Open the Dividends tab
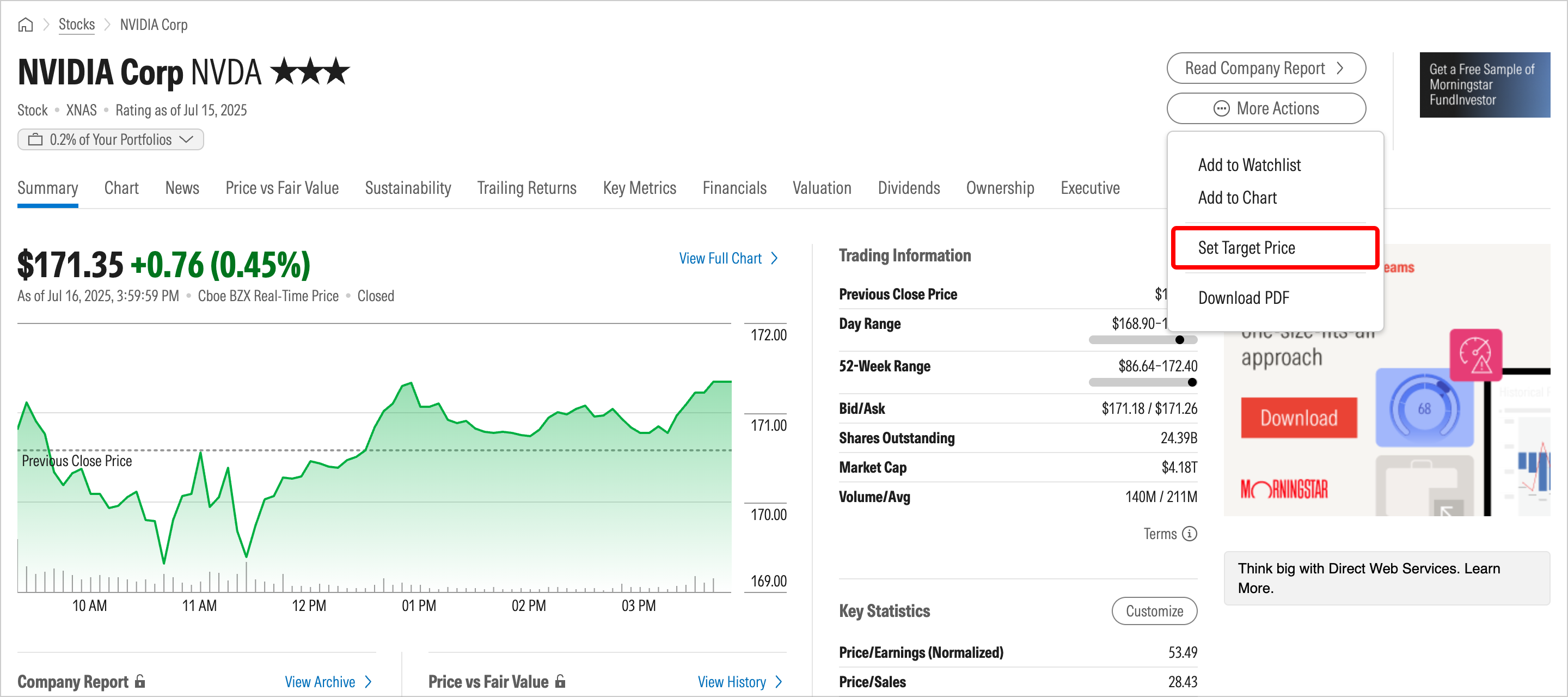The width and height of the screenshot is (1568, 697). coord(908,188)
